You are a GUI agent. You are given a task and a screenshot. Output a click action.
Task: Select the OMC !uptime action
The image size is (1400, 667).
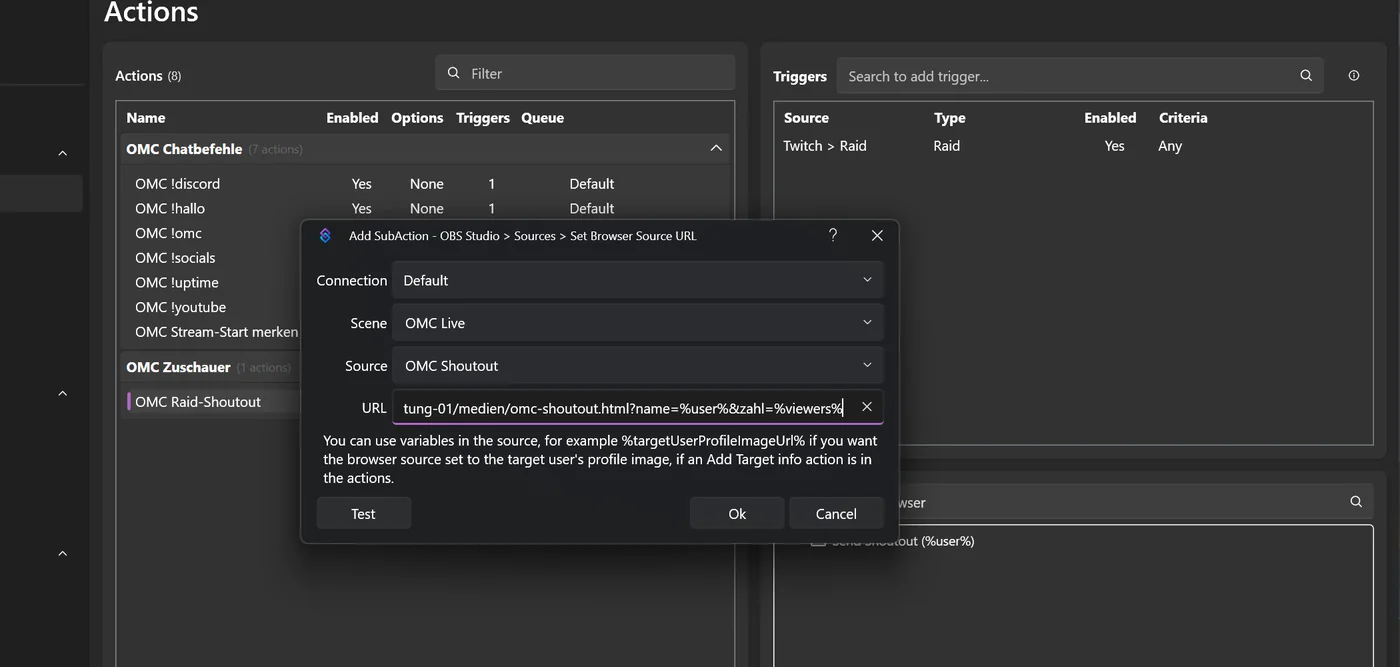(x=176, y=283)
